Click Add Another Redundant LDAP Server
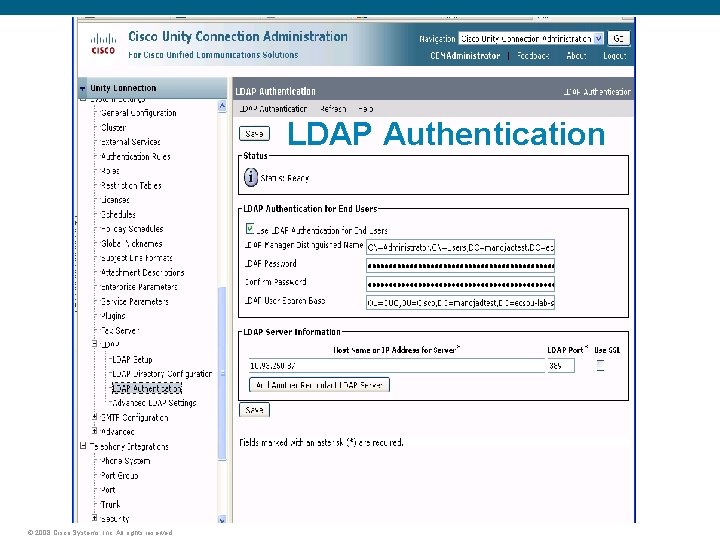This screenshot has width=720, height=540. point(319,385)
